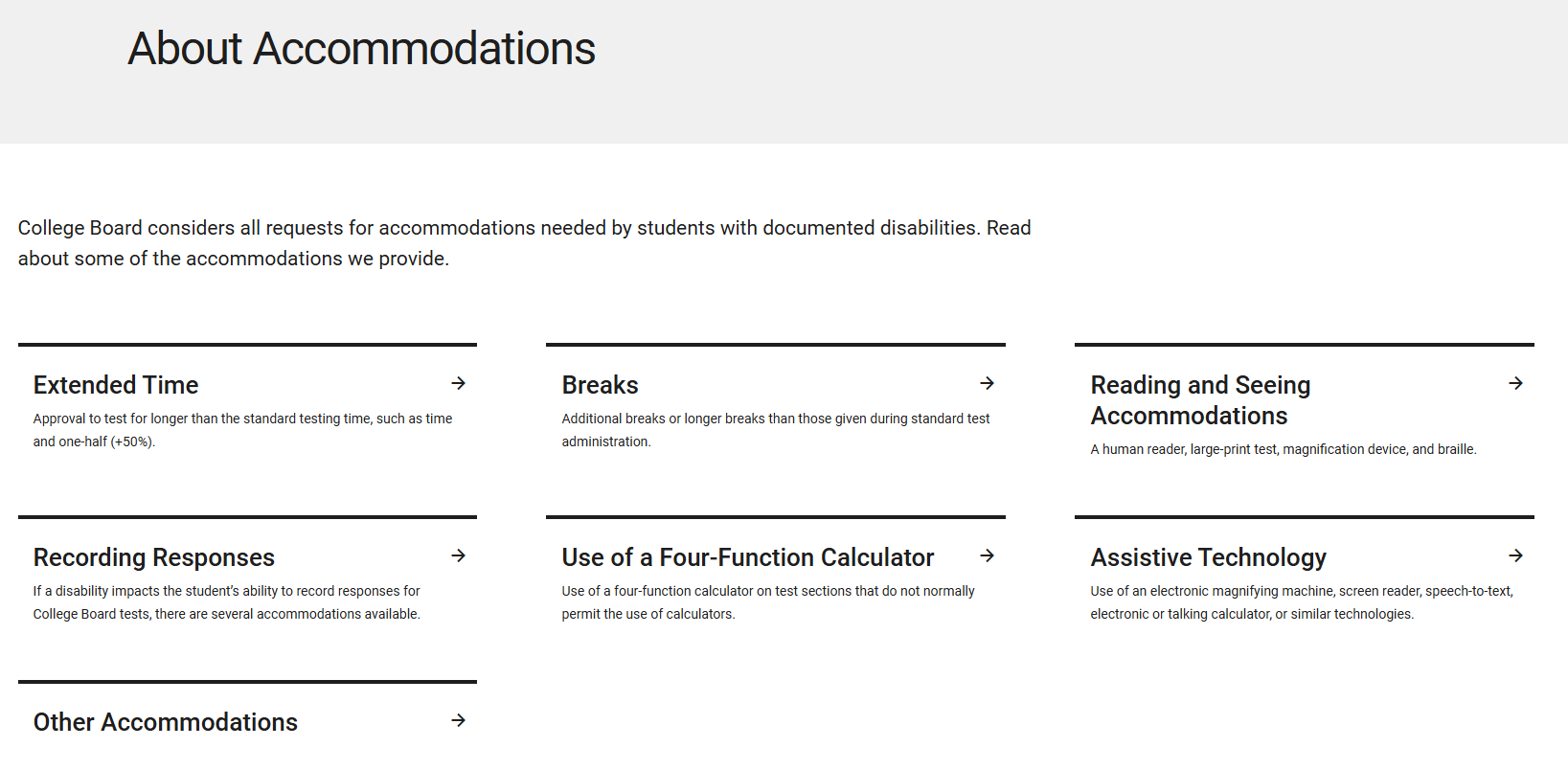Click the Recording Responses description paragraph
Image resolution: width=1568 pixels, height=770 pixels.
tap(226, 602)
